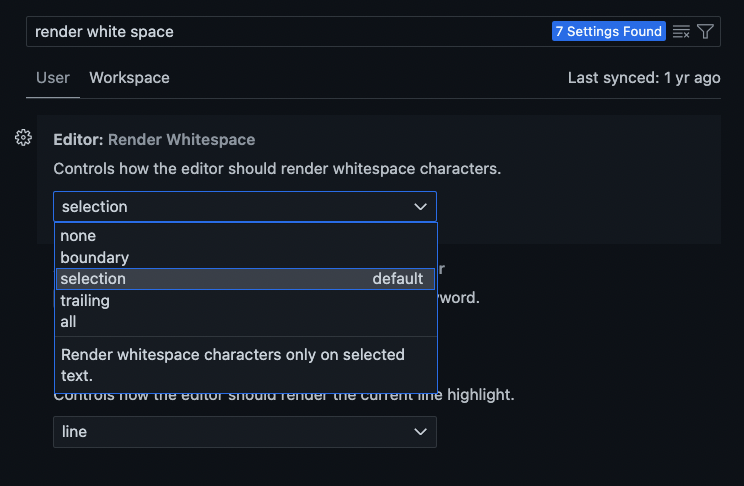This screenshot has width=744, height=486.
Task: Pick the all option in the list
Action: click(x=68, y=322)
